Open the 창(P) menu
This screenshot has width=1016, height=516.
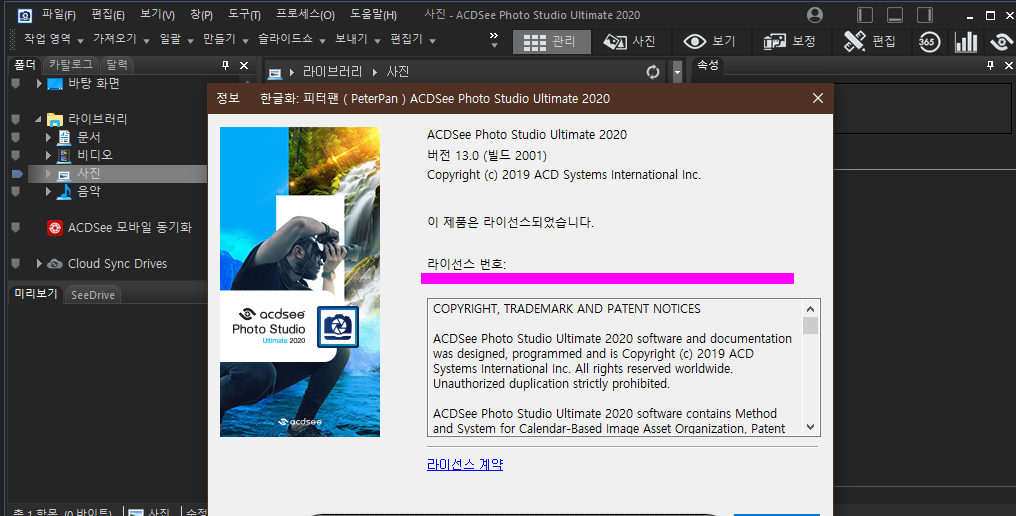click(202, 14)
